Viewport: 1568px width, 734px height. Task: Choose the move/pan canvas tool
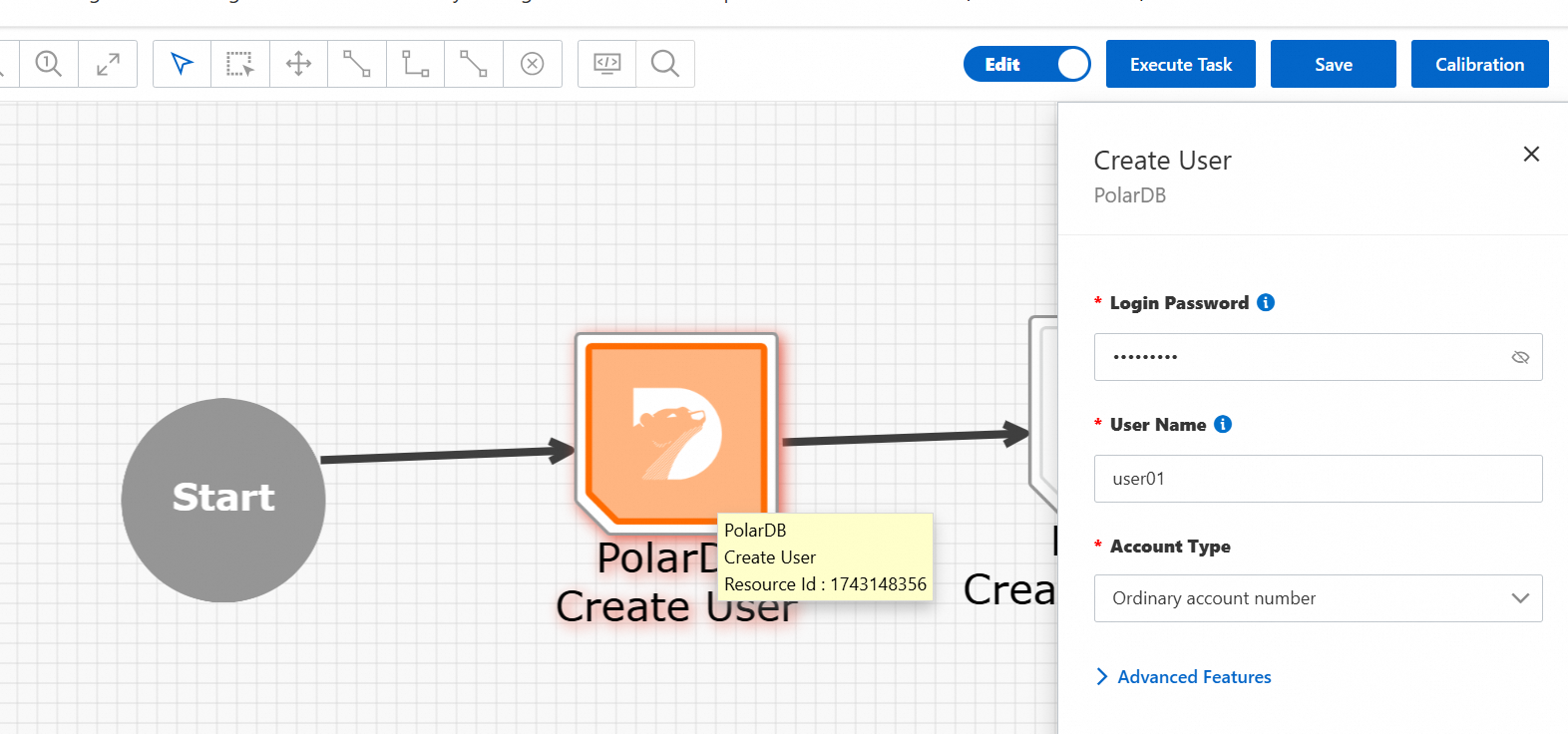[298, 64]
